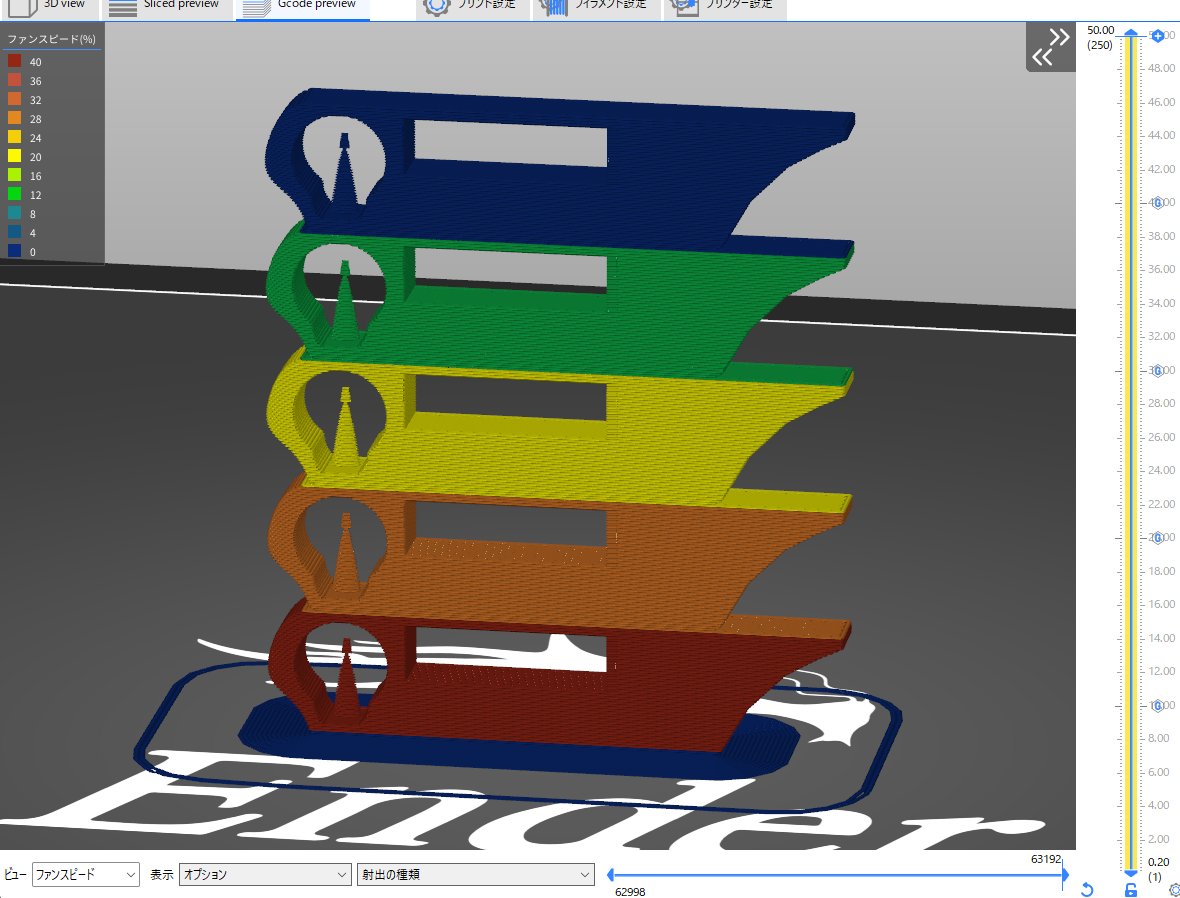Open layer slider settings gear icon

pos(1173,890)
